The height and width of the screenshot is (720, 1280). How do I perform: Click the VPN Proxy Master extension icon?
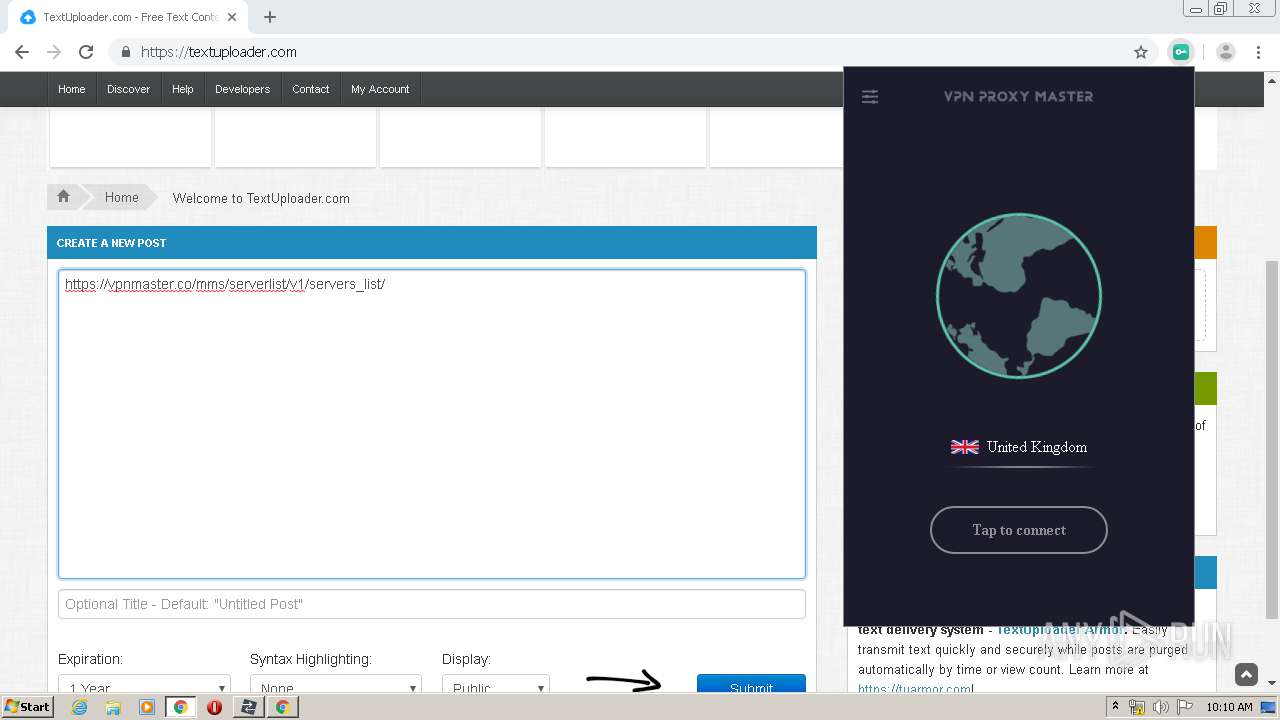[x=1180, y=52]
